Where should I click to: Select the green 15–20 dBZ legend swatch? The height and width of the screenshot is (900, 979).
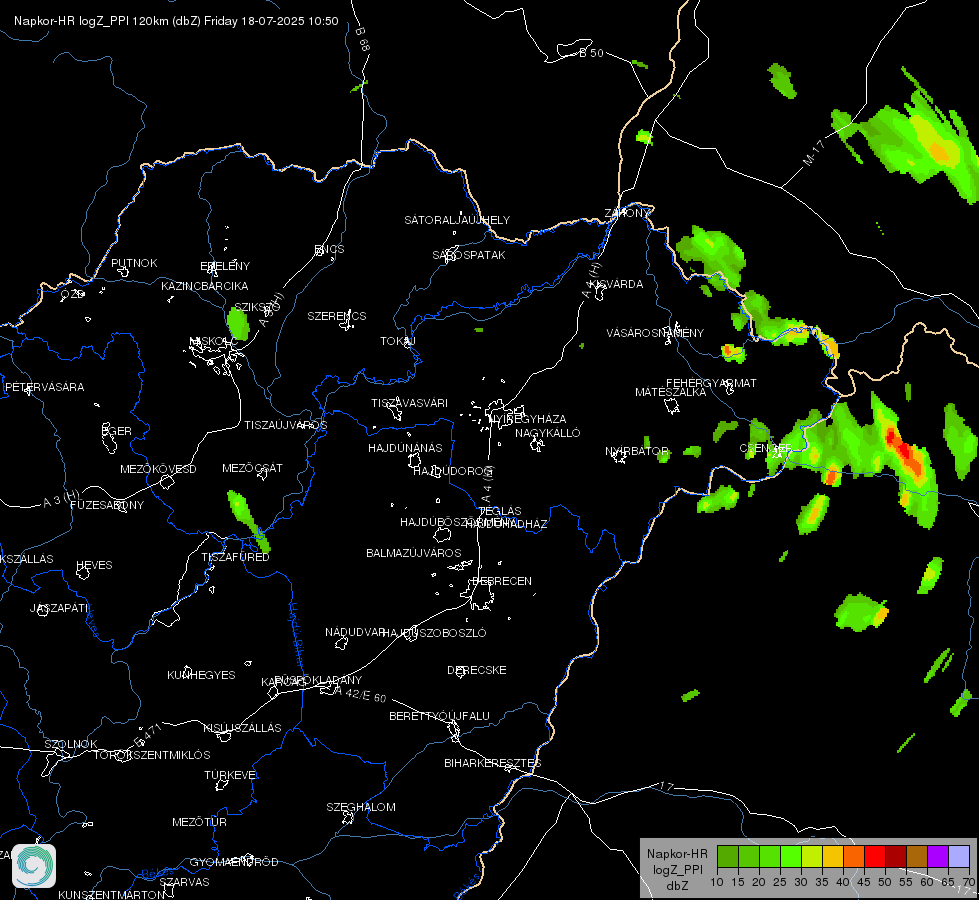(749, 856)
